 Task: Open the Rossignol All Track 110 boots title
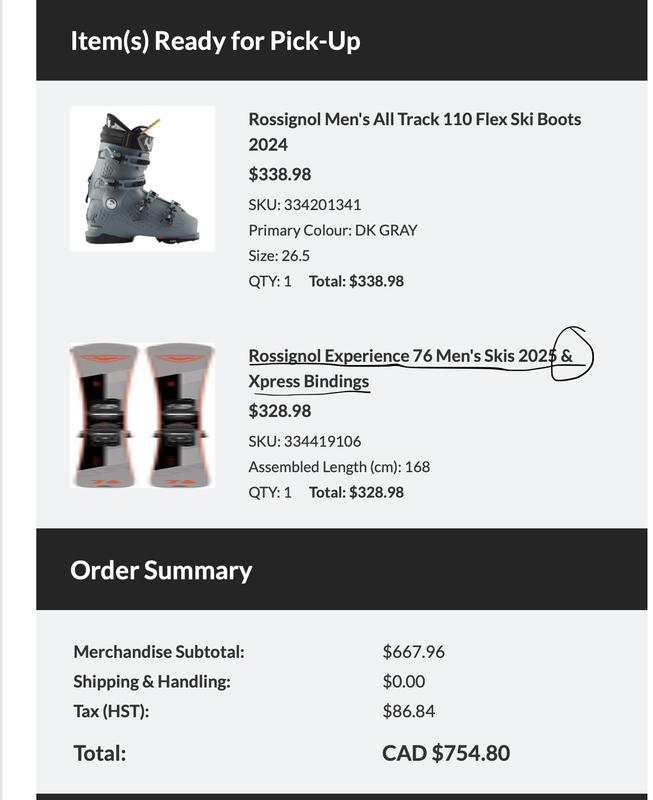414,131
